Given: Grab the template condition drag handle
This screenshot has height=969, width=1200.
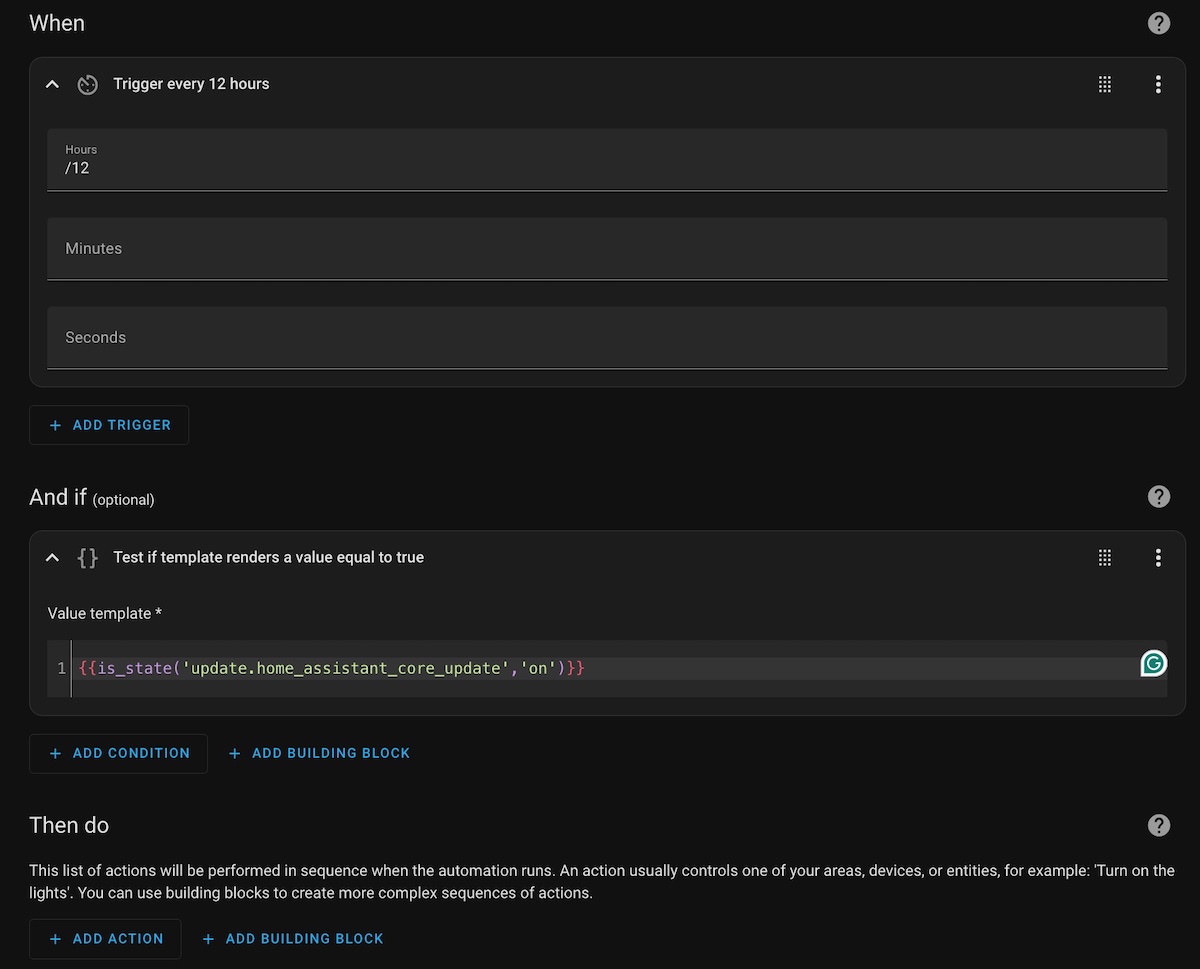Looking at the screenshot, I should click(x=1105, y=557).
